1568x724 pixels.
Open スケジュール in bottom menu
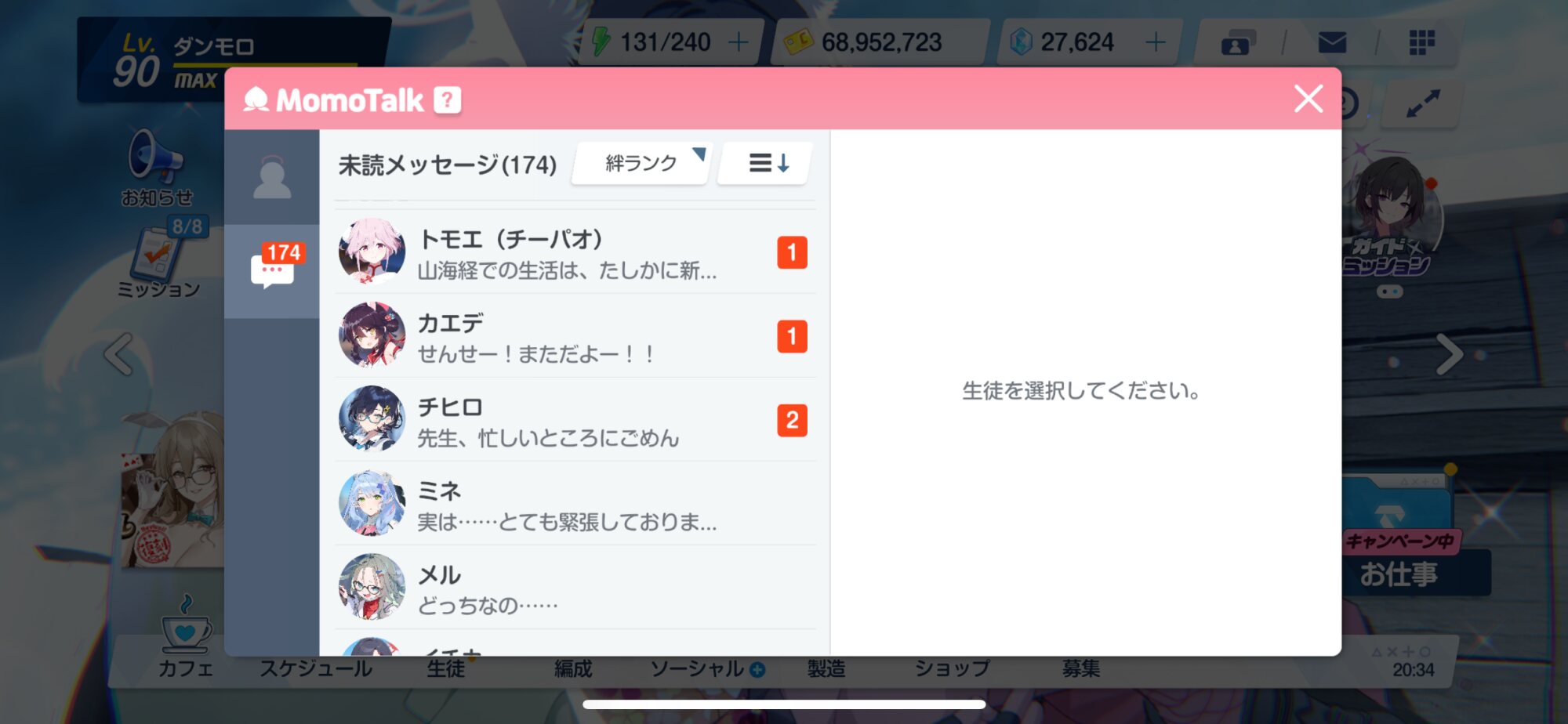click(316, 668)
